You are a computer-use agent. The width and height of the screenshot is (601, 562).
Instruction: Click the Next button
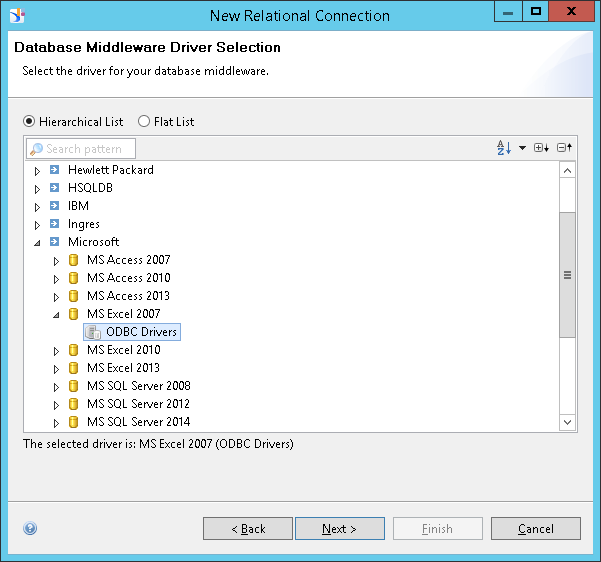[x=339, y=529]
